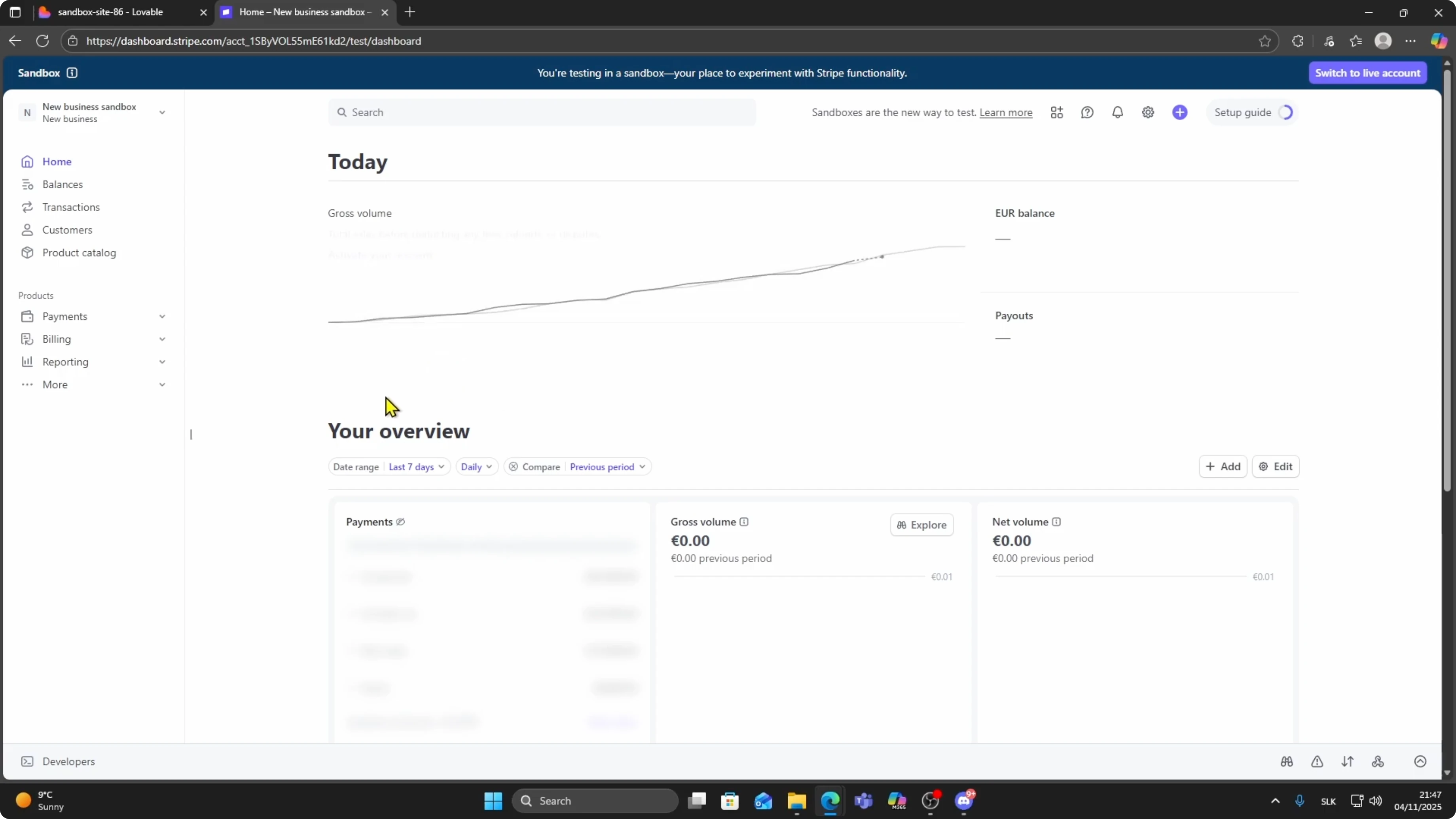Open the weather widget in taskbar
This screenshot has height=819, width=1456.
pos(40,801)
